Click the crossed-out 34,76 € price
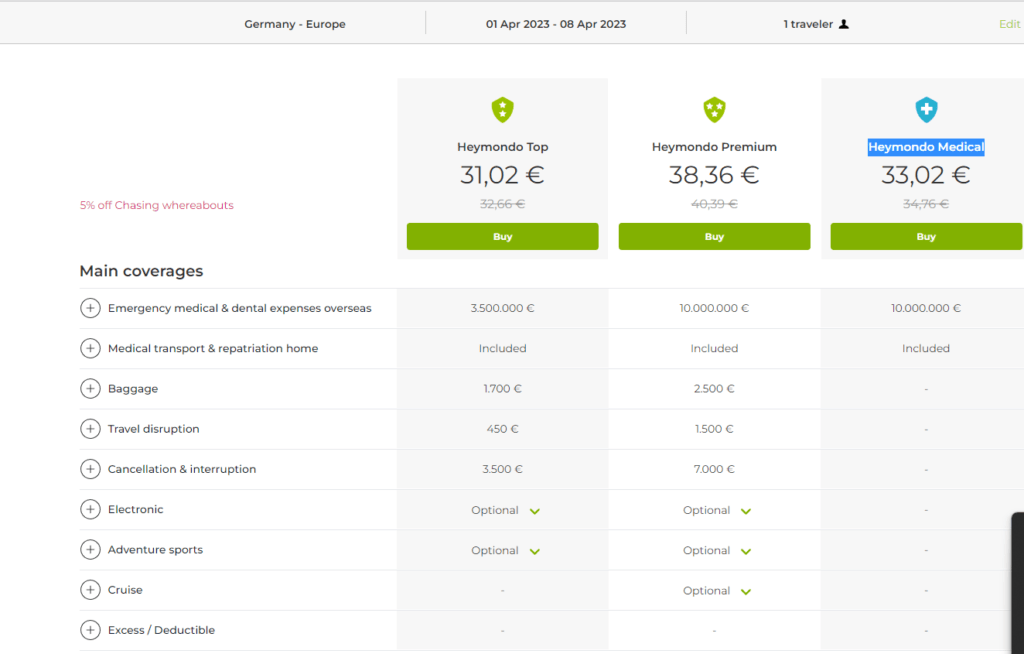Screen dimensions: 1024x654 coord(926,204)
